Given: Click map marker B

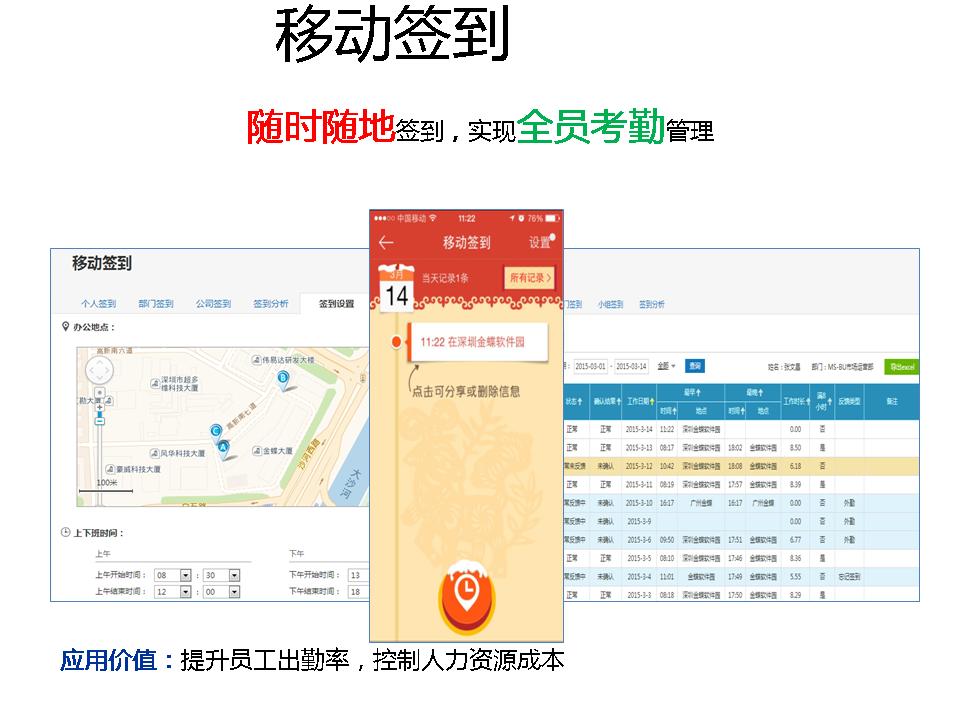Looking at the screenshot, I should [x=284, y=378].
